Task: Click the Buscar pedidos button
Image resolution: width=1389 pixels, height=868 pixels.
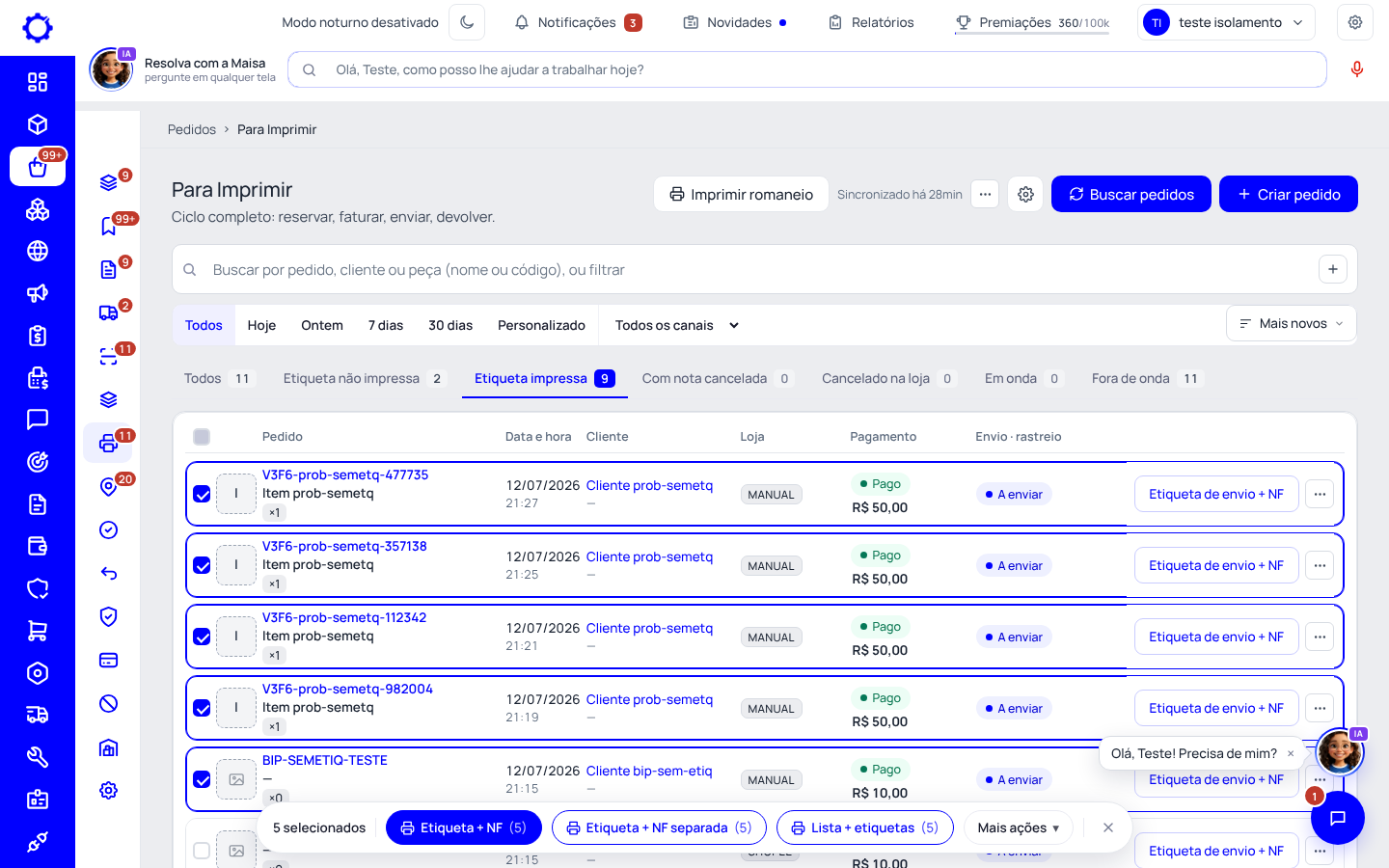Action: click(x=1131, y=194)
